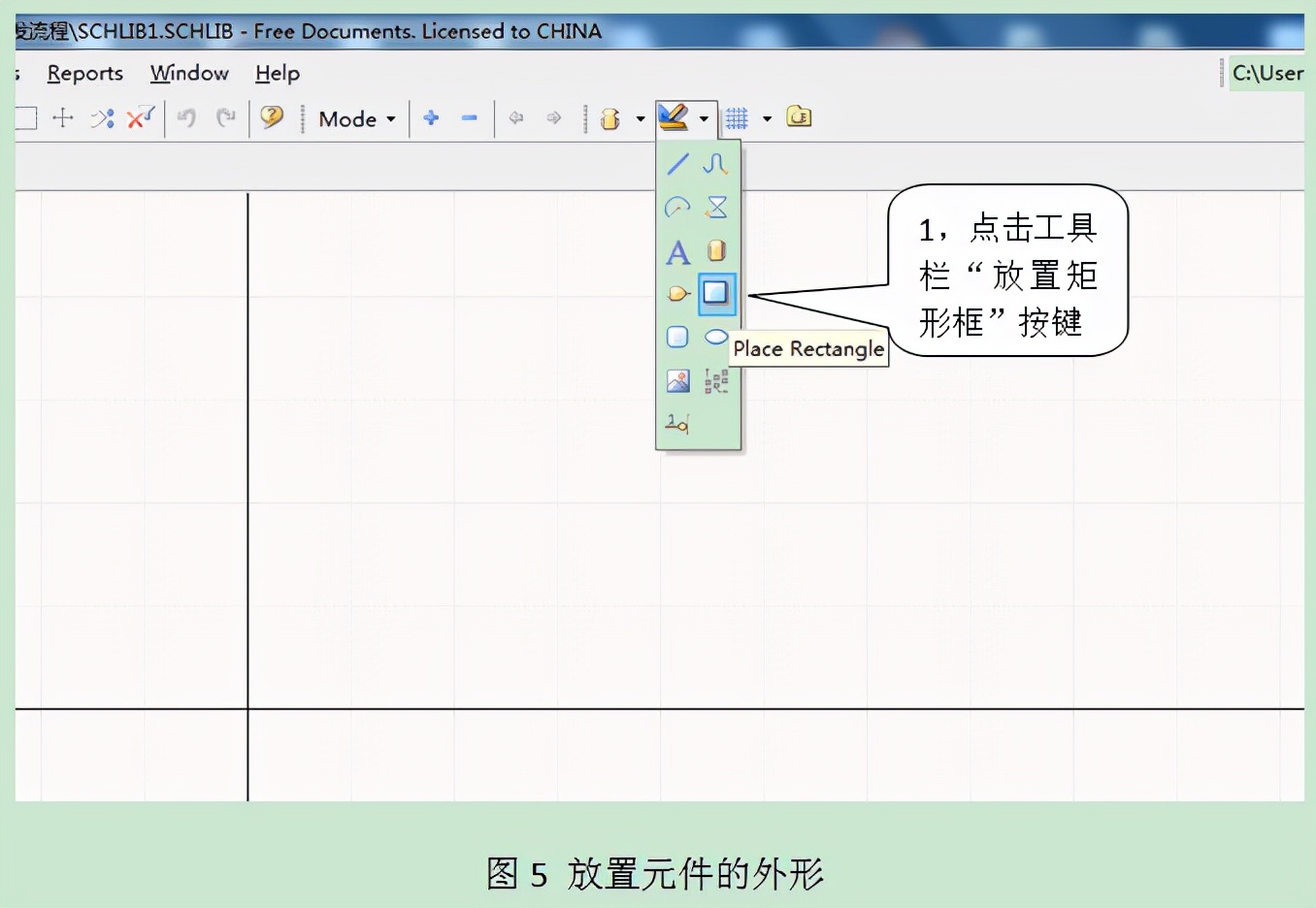The image size is (1316, 908).
Task: Select the Place Bezier tool
Action: [x=715, y=164]
